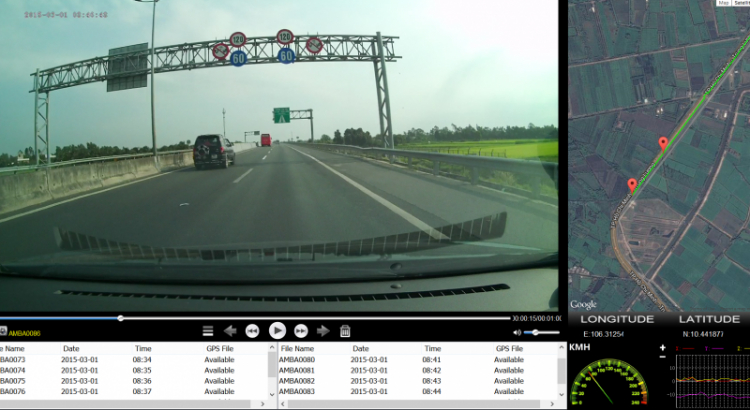Click the upper red map marker

(x=663, y=144)
